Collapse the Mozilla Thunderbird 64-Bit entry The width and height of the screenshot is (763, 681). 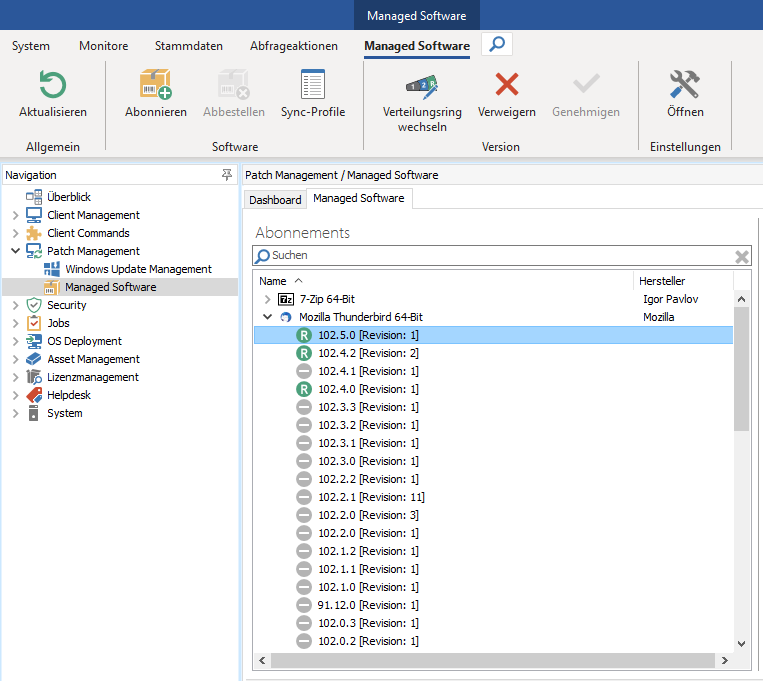coord(267,317)
